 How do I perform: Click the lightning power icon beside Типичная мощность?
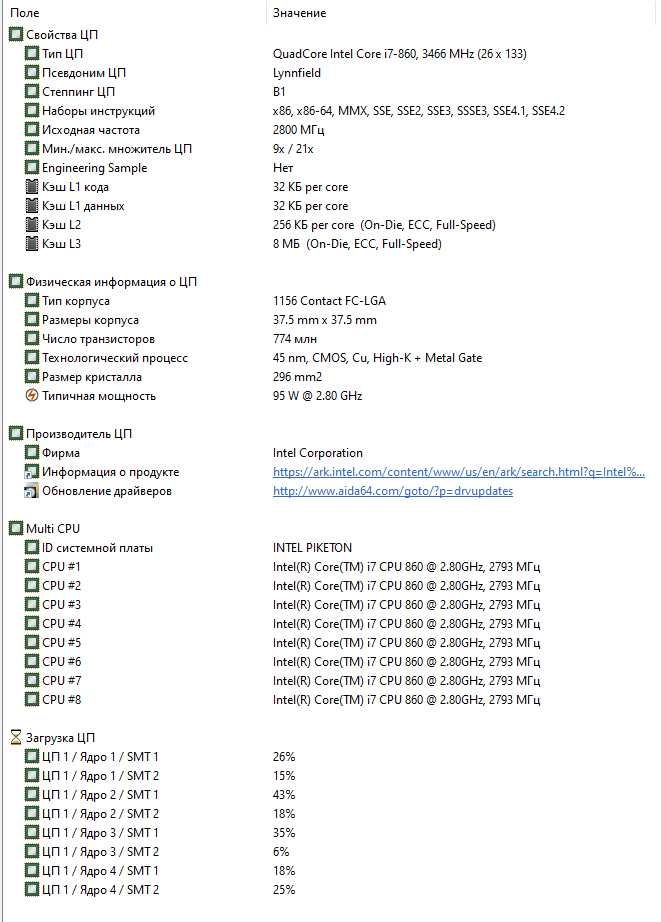(32, 396)
